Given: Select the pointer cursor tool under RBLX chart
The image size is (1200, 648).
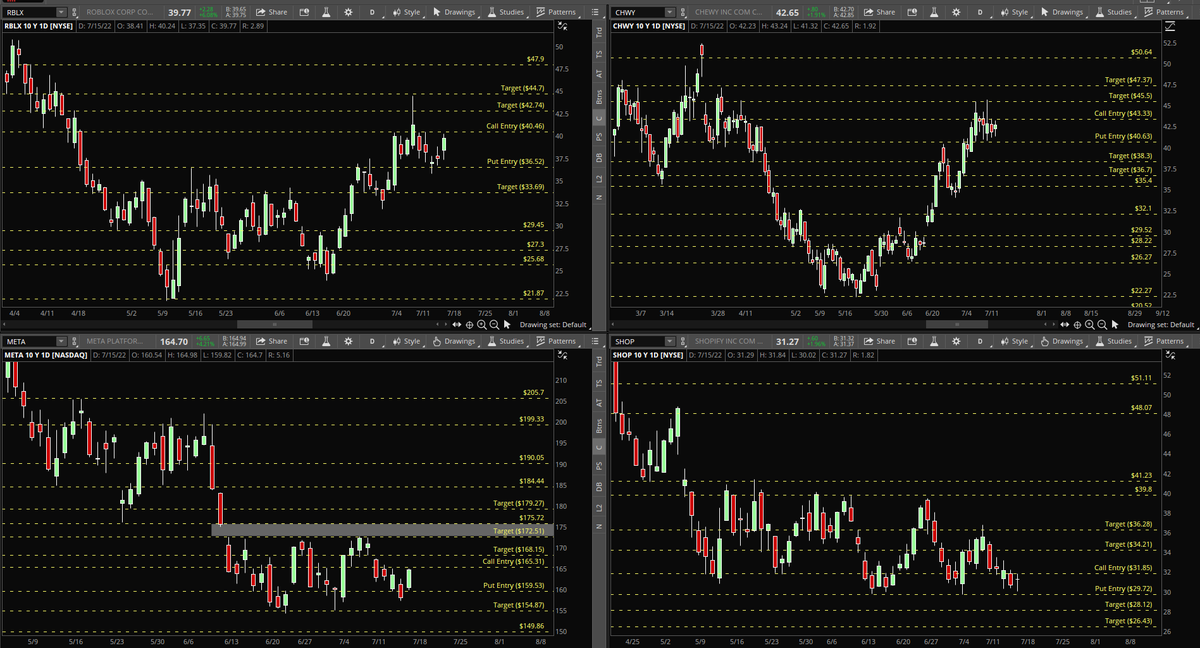Looking at the screenshot, I should 507,325.
